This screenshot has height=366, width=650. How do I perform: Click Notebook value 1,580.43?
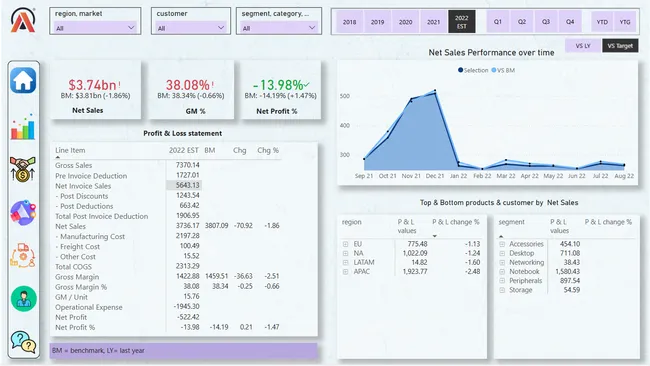pos(568,272)
